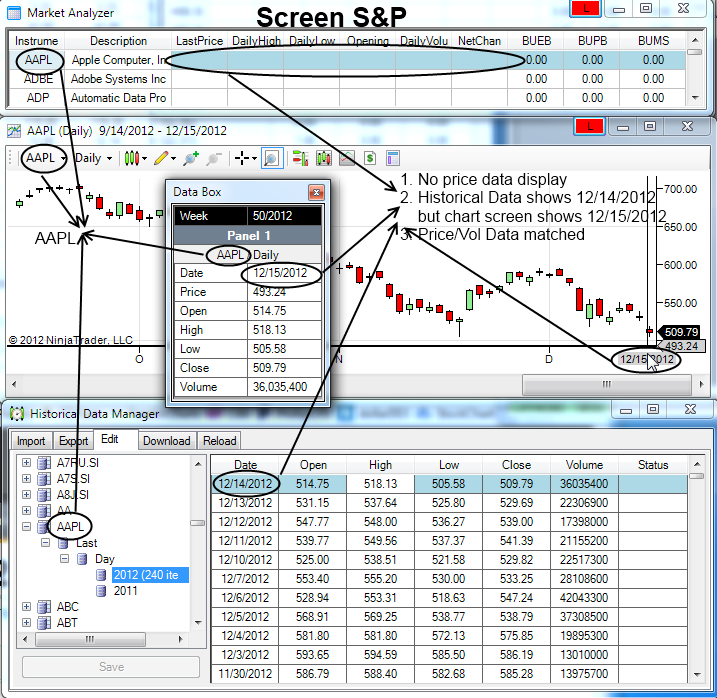Click chart scrollbar left arrow
Screen dimensions: 717x698
(x=14, y=384)
